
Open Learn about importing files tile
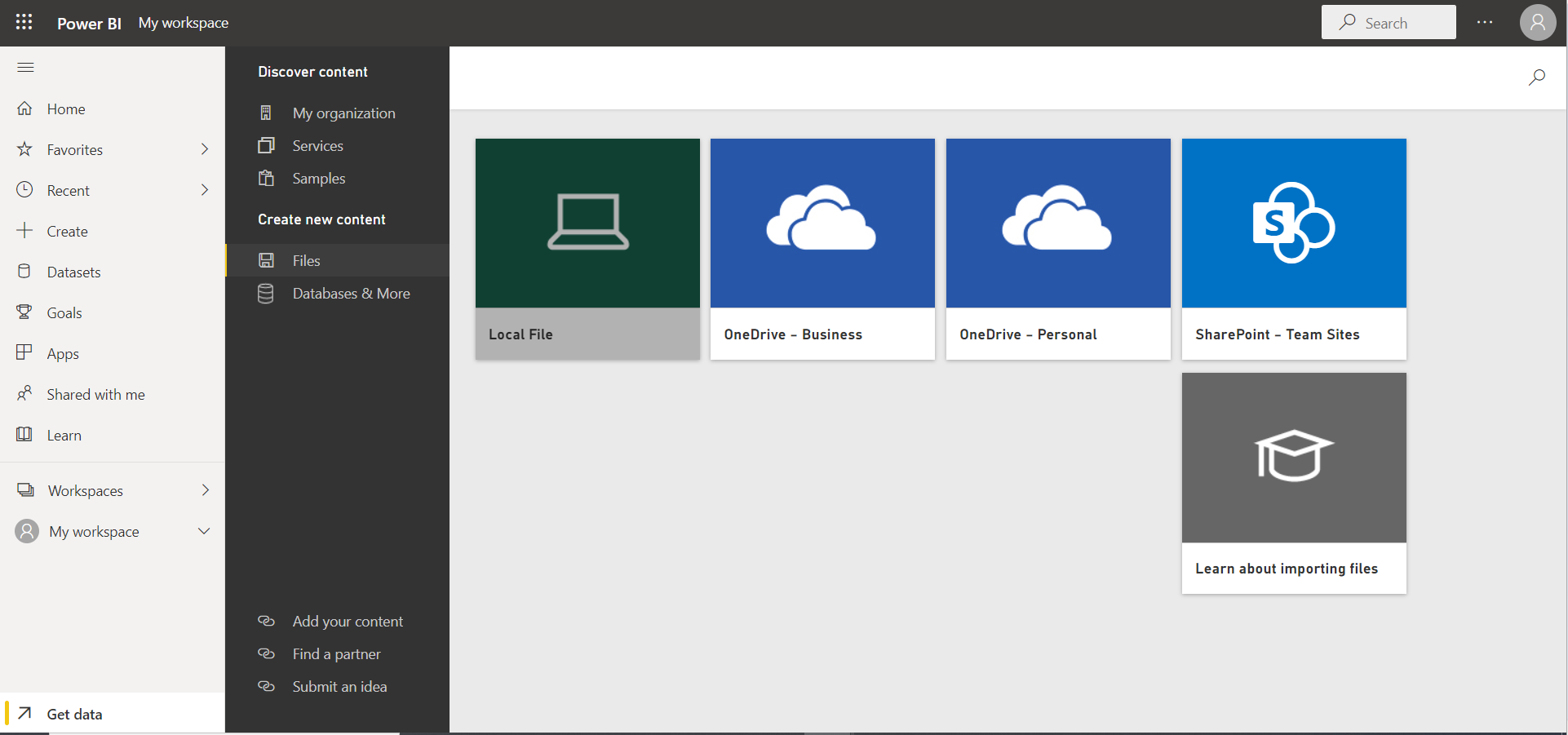[1294, 483]
